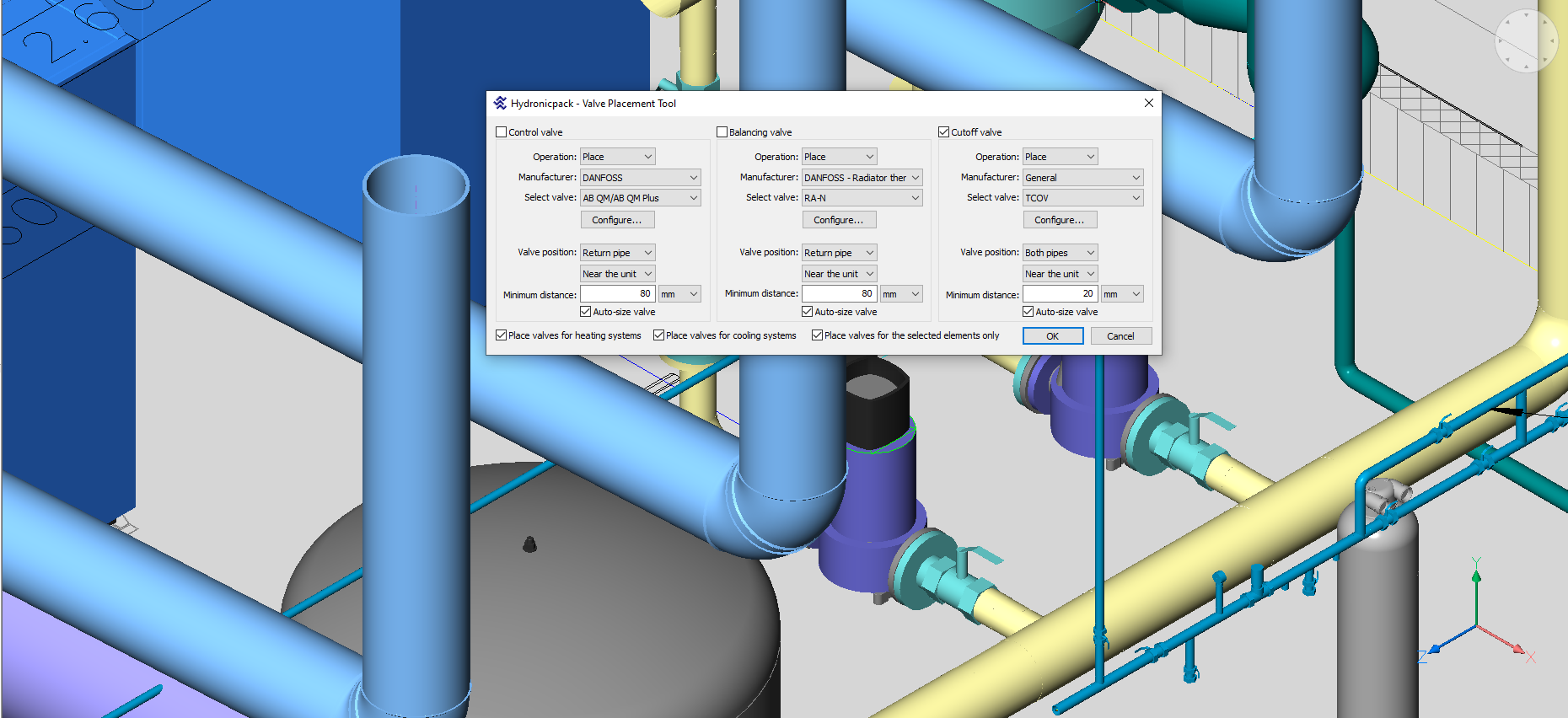Screen dimensions: 1568x718
Task: Enable the Balancing valve checkbox
Action: click(x=722, y=132)
